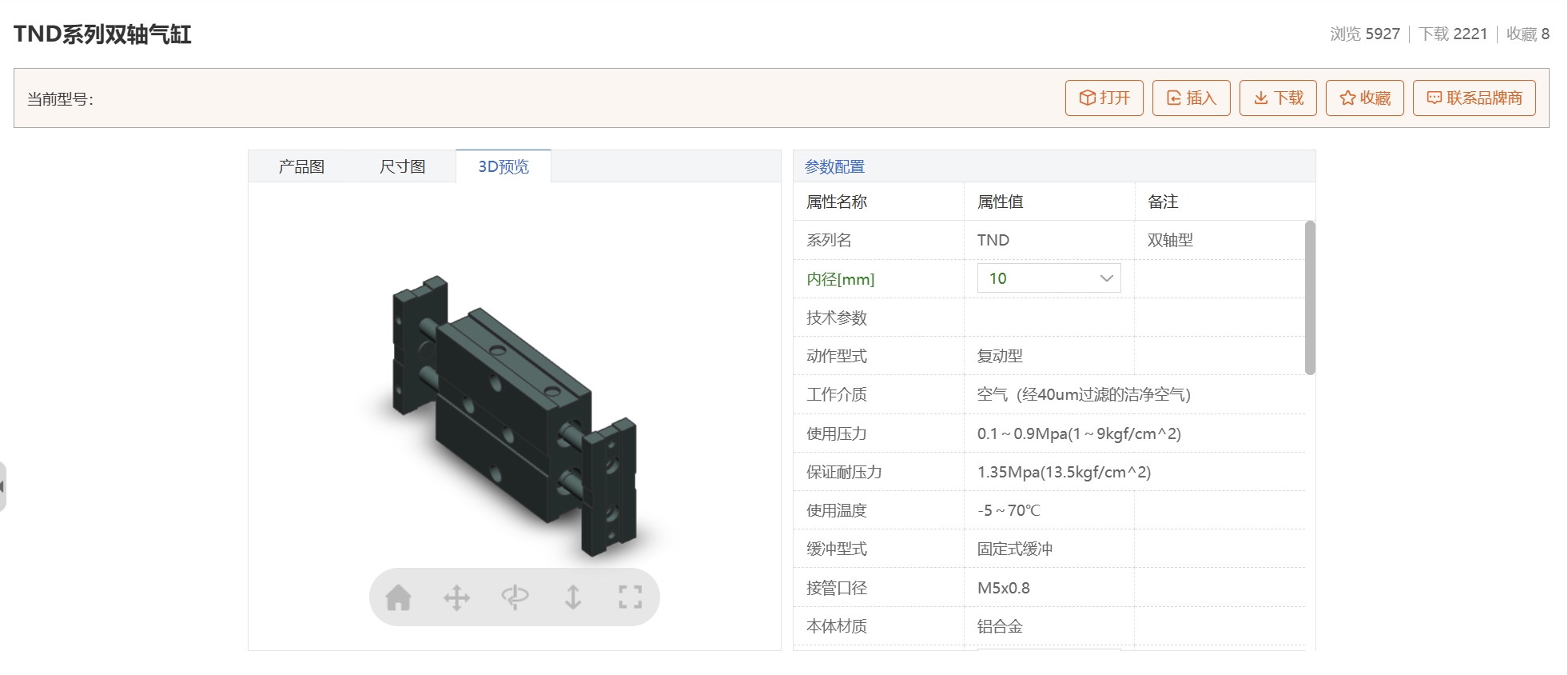Click the 插入 (insert) button
Screen dimensions: 1568x675
[x=1192, y=98]
